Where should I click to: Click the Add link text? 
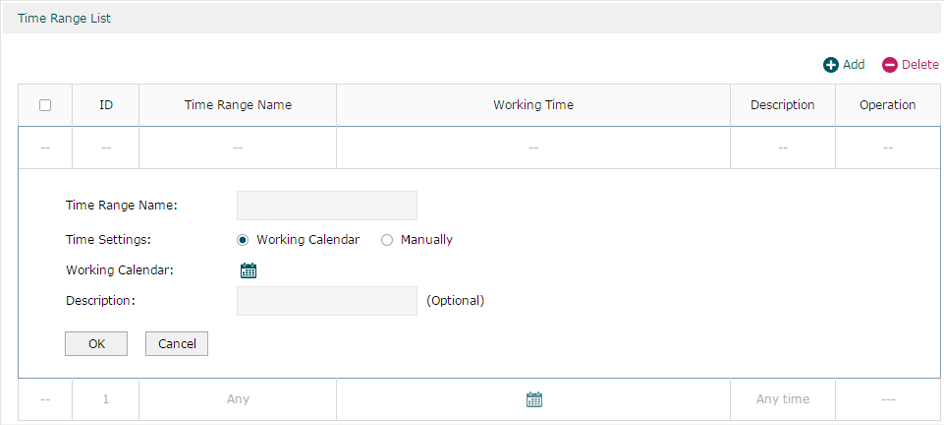[x=854, y=64]
